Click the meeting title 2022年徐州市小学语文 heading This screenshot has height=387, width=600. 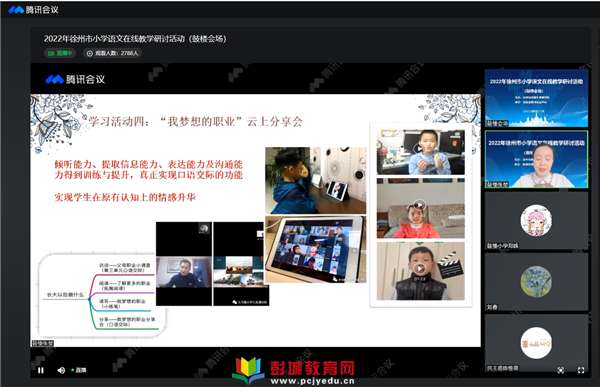click(135, 39)
